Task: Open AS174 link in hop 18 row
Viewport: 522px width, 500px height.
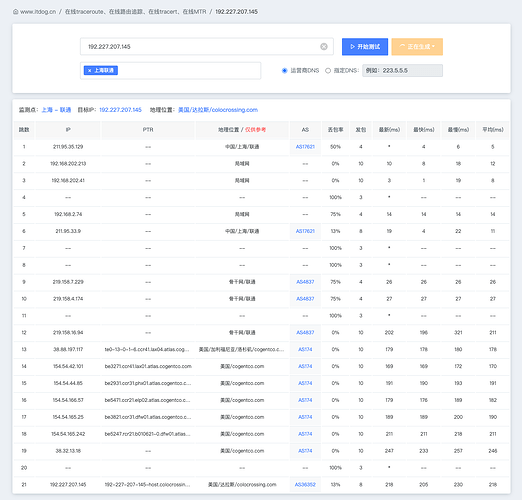Action: click(x=305, y=434)
